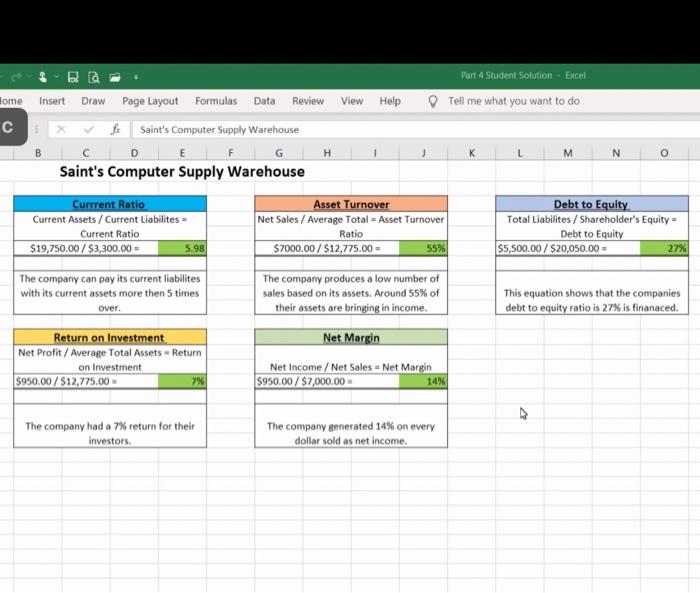This screenshot has height=593, width=700.
Task: Open the Home ribbon tab
Action: [x=11, y=101]
